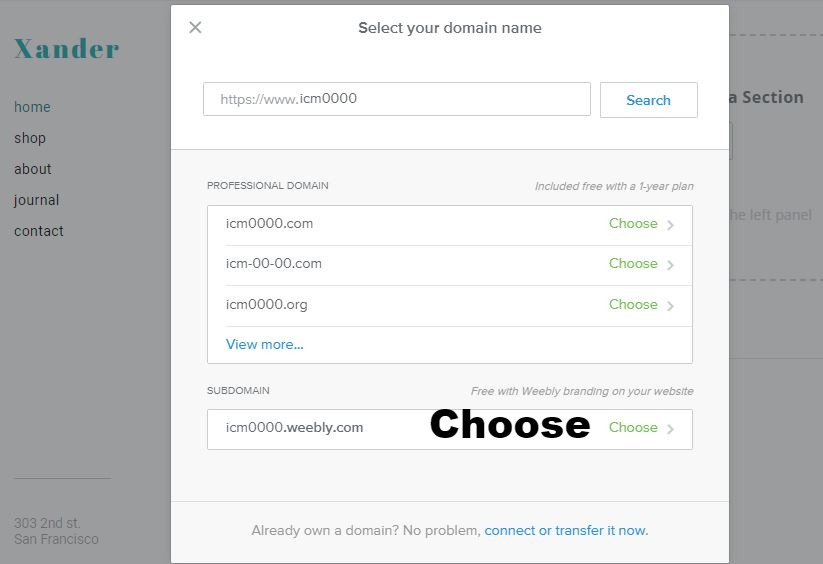Open the contact page link
The height and width of the screenshot is (564, 823).
[x=39, y=231]
